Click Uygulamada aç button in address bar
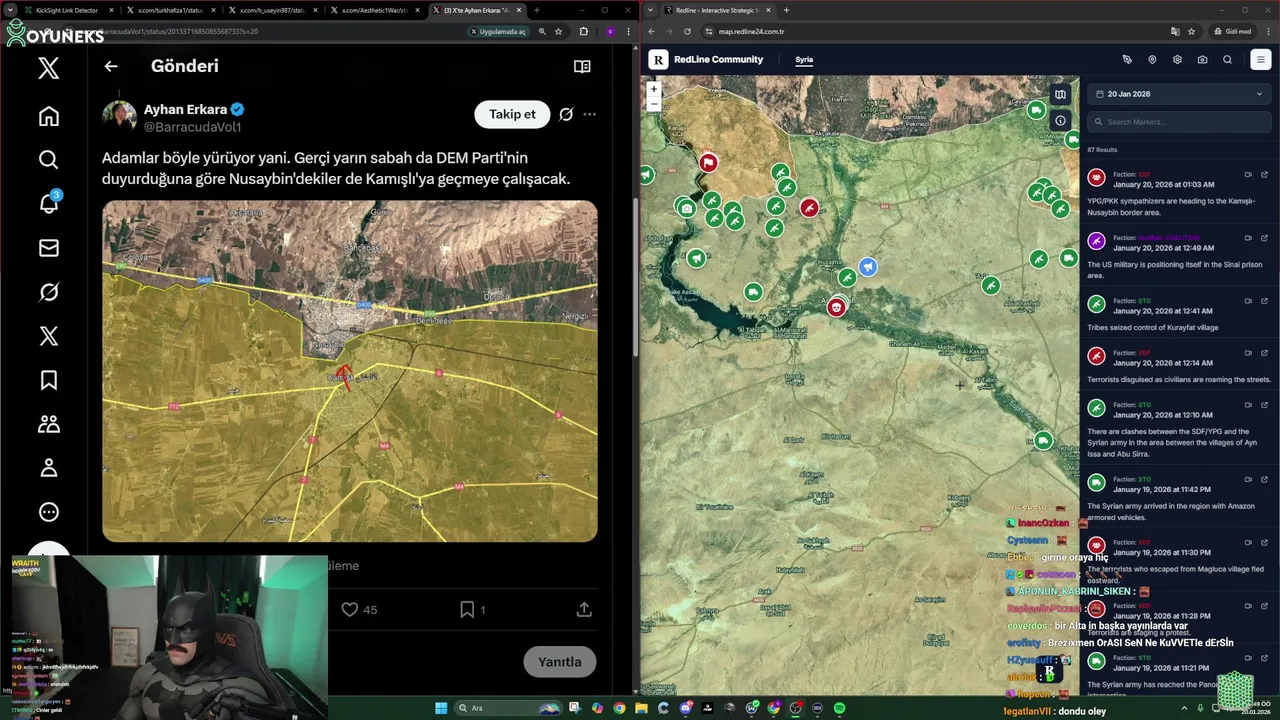The height and width of the screenshot is (720, 1280). click(x=498, y=31)
